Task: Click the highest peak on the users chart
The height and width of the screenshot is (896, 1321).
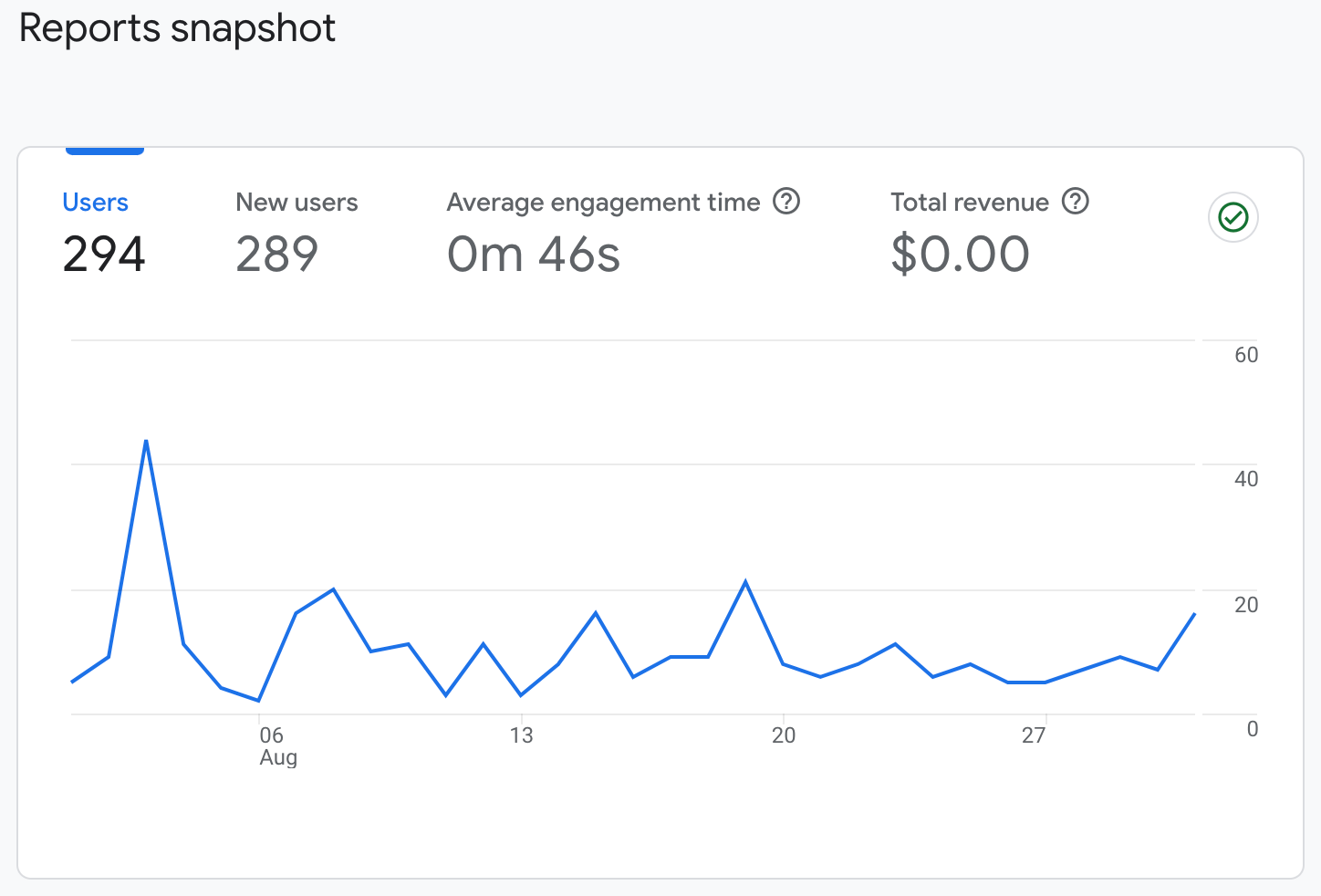Action: pyautogui.click(x=146, y=442)
